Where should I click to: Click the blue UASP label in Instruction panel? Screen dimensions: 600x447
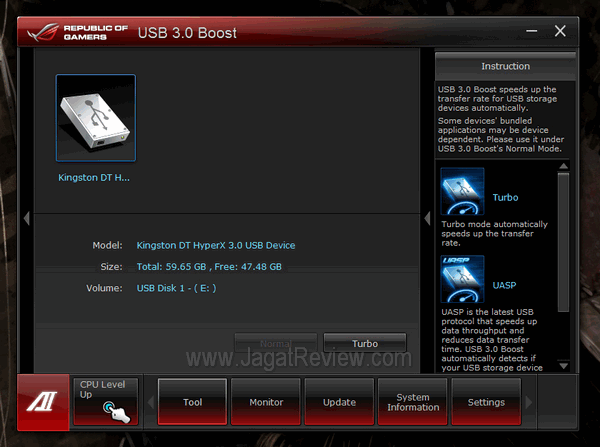(504, 285)
